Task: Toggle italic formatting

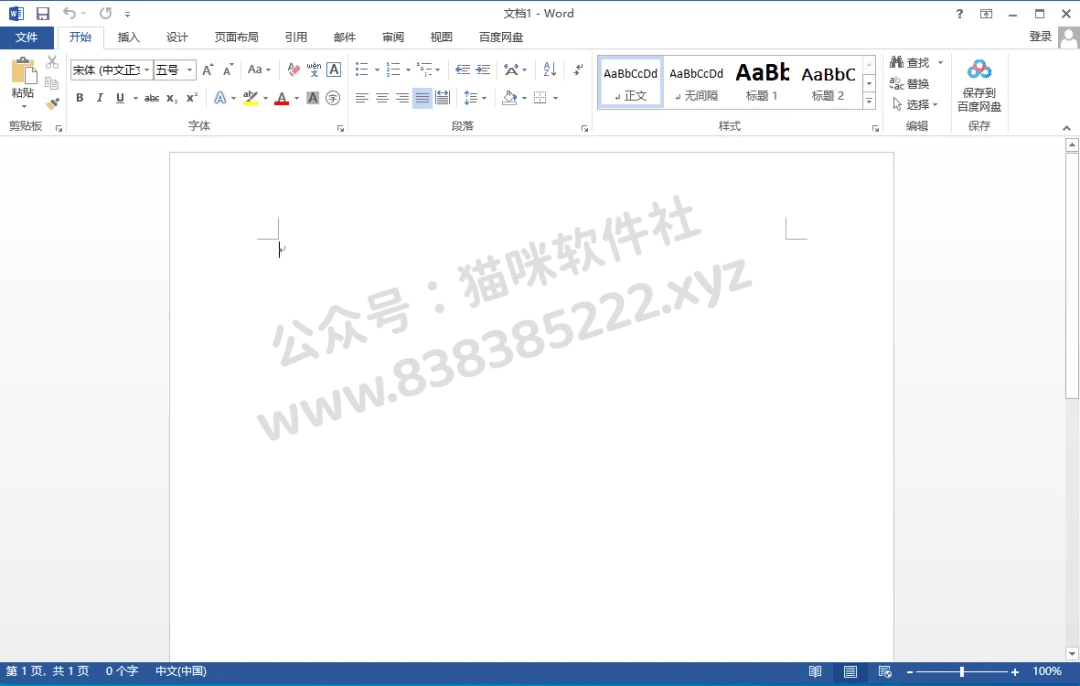Action: (100, 98)
